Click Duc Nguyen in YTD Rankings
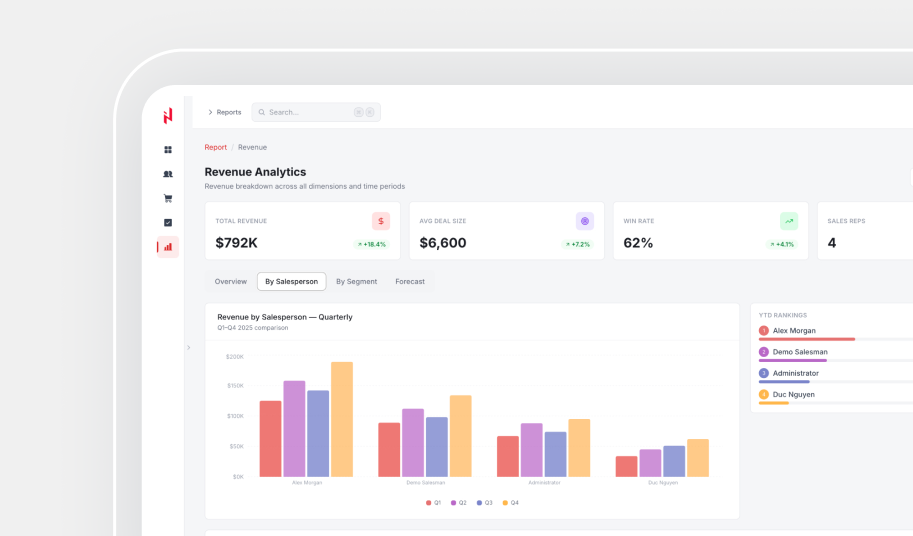 pyautogui.click(x=794, y=395)
